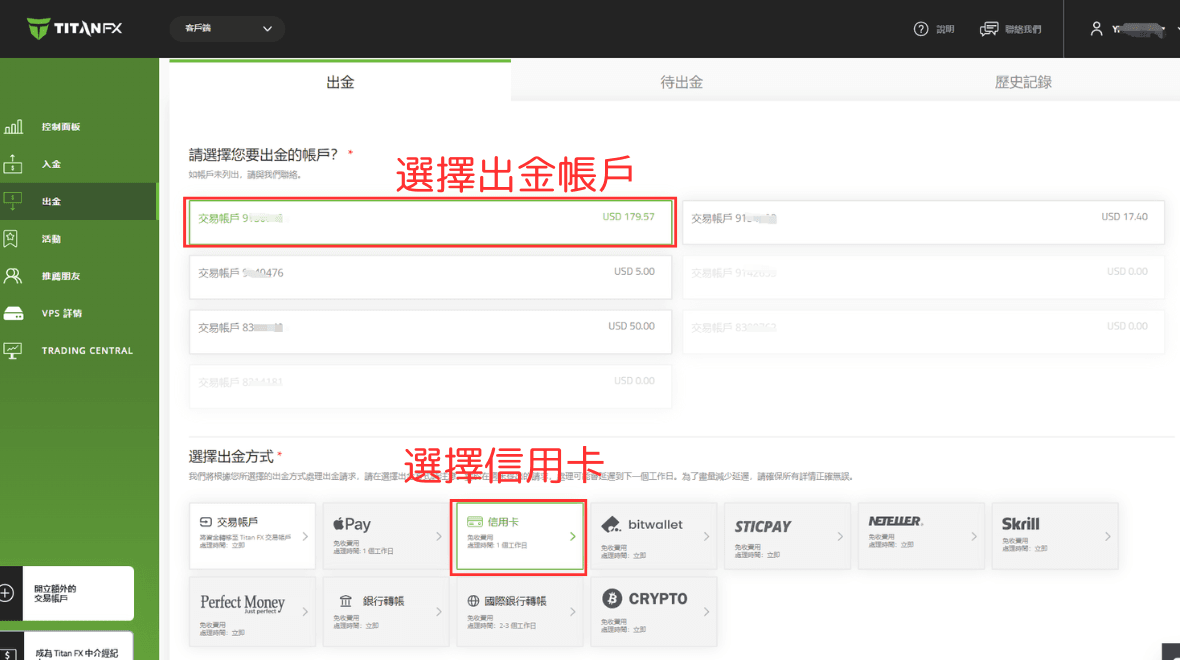
Task: Open 推薦朋友 refer-a-friend icon
Action: [x=13, y=276]
